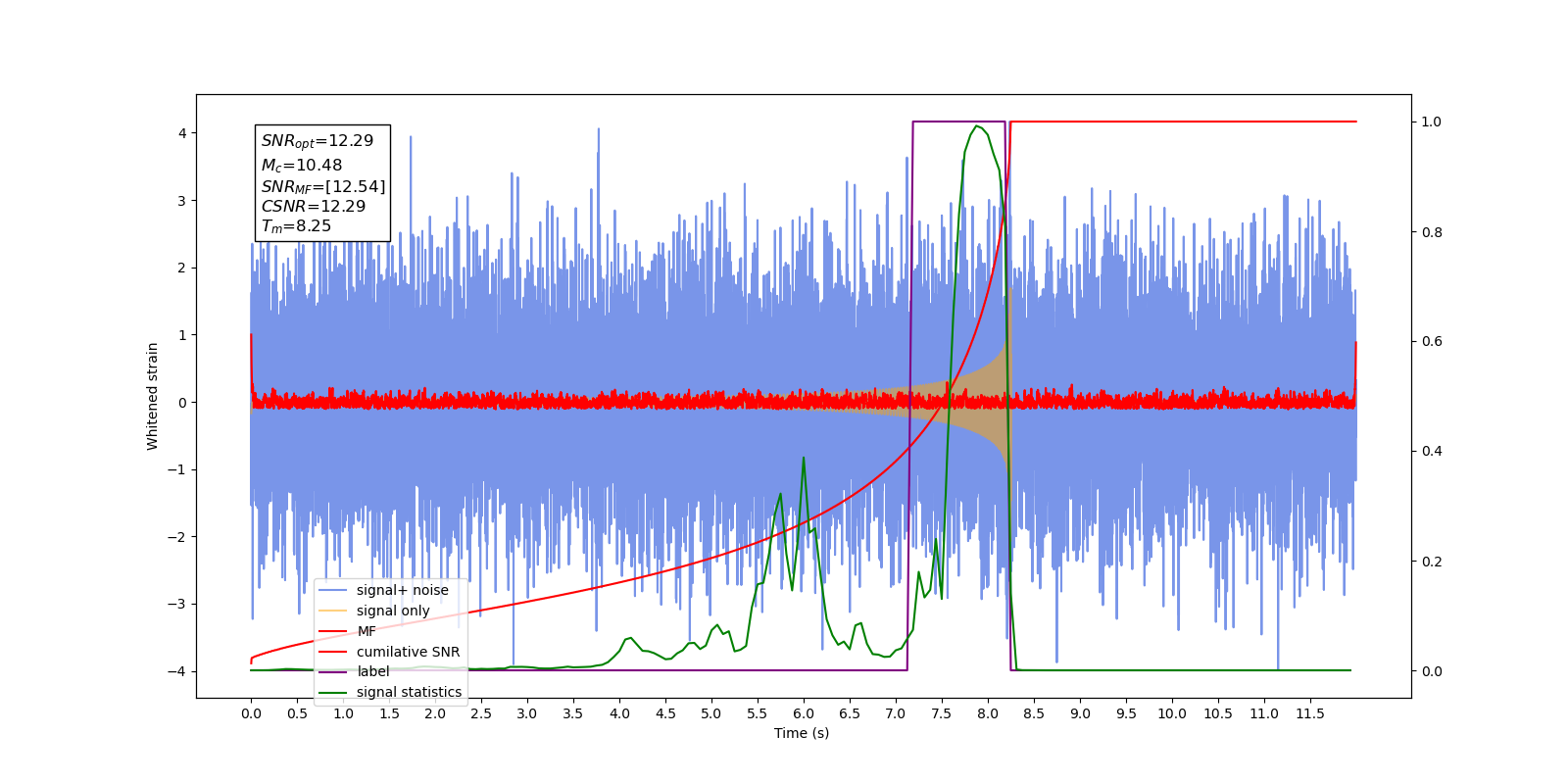1568x784 pixels.
Task: Click the 0.0 tick on time axis
Action: pos(251,713)
